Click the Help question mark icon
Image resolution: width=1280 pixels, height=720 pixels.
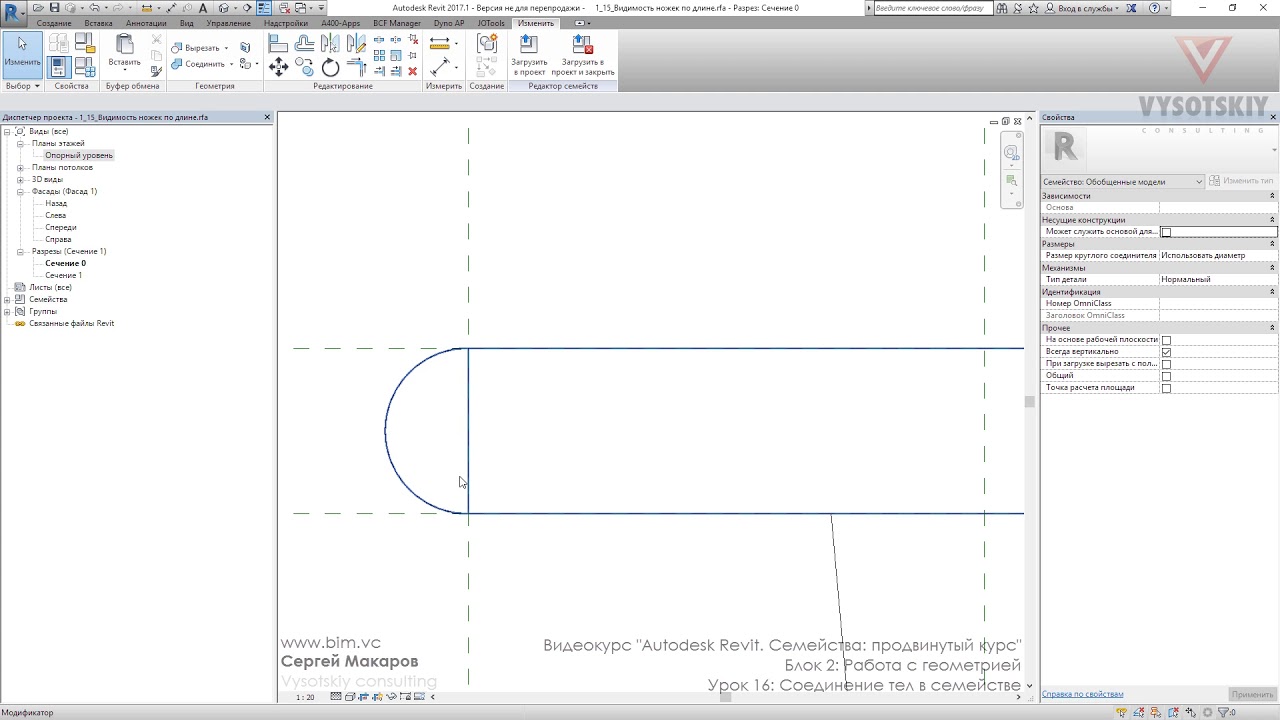(1156, 8)
